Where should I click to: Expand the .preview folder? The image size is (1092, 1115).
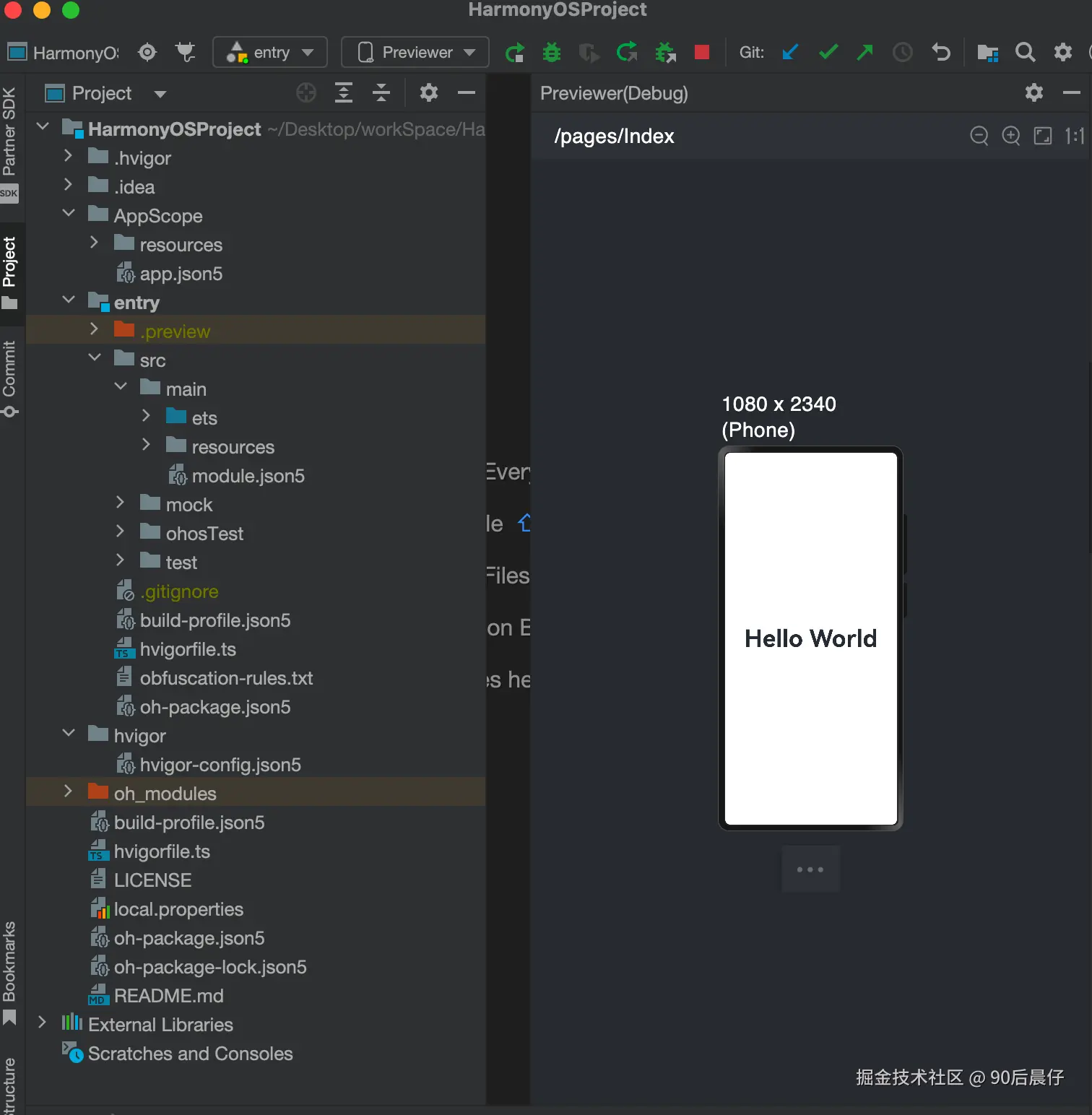pyautogui.click(x=94, y=329)
